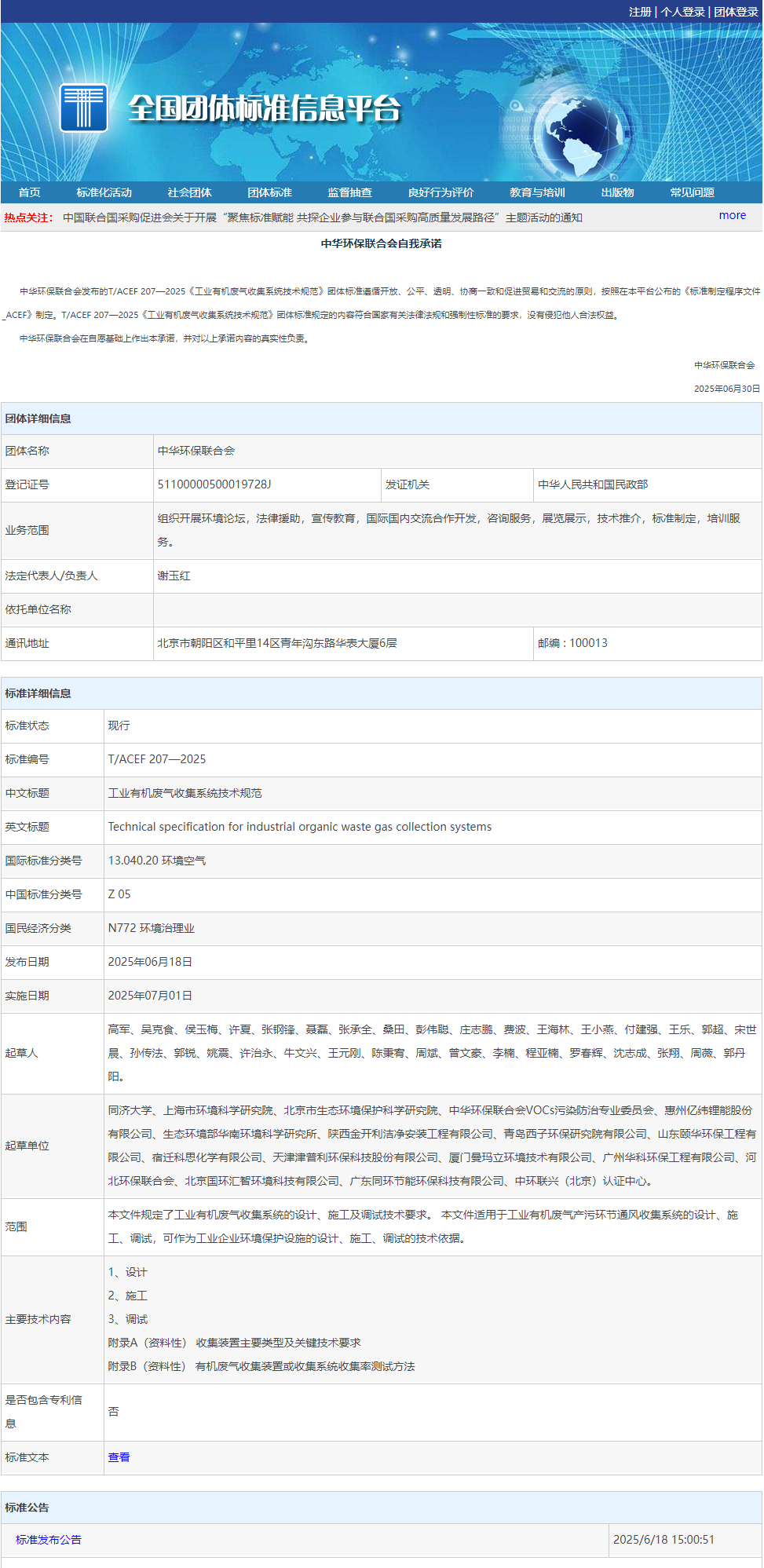
Task: Click the 'more' hot topics link
Action: [732, 215]
